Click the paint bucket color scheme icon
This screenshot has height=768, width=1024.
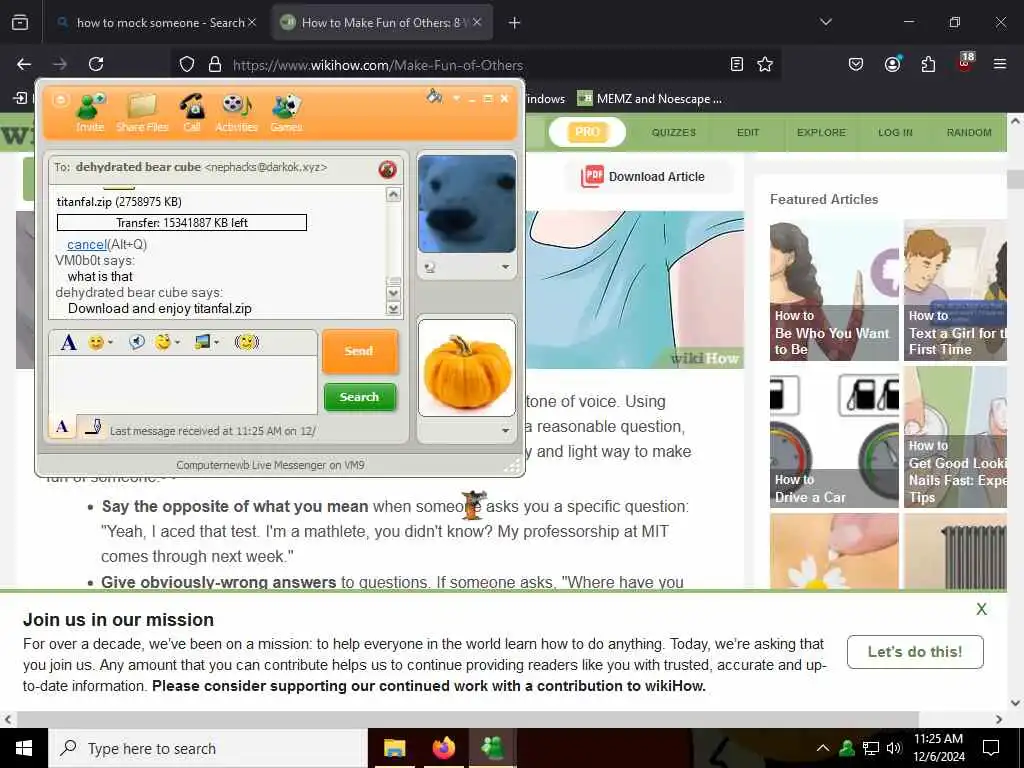point(434,97)
